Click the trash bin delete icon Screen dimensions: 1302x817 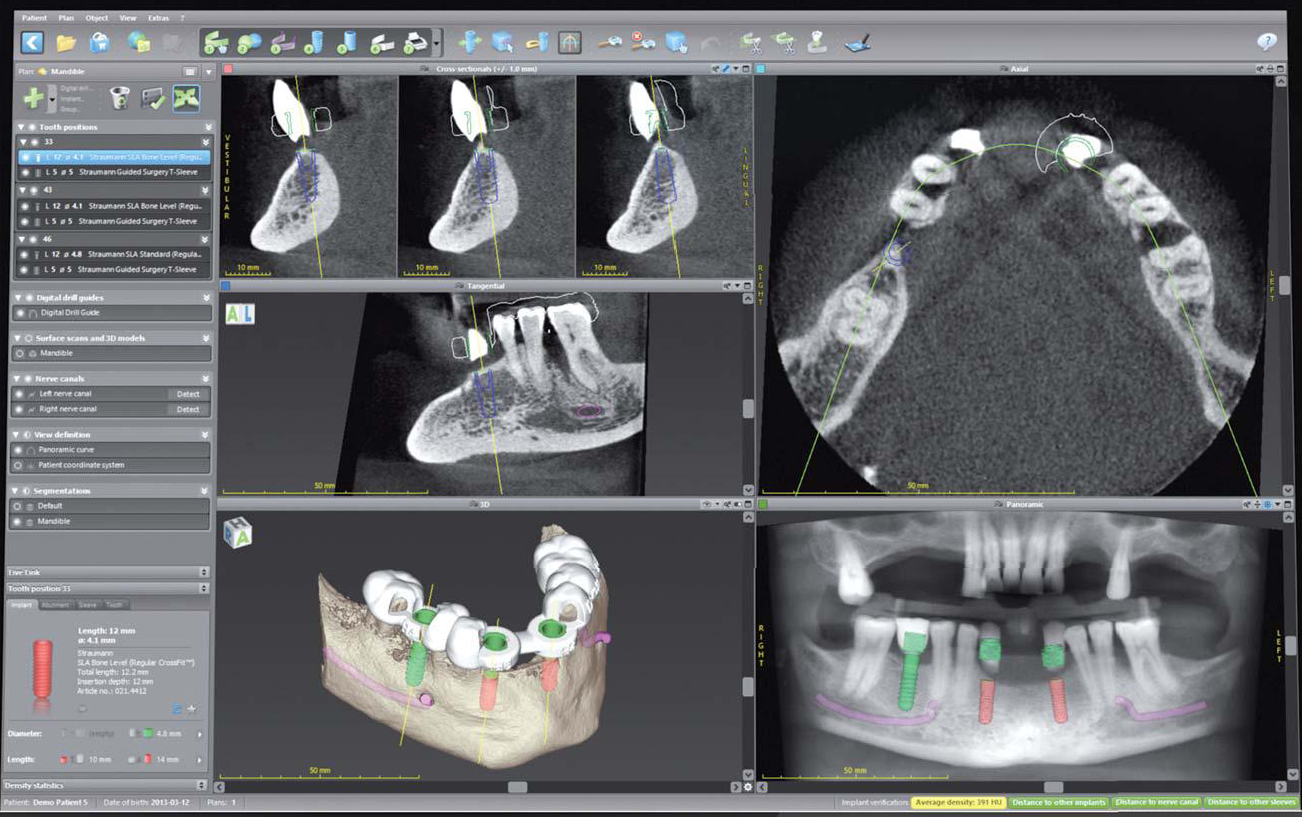119,97
